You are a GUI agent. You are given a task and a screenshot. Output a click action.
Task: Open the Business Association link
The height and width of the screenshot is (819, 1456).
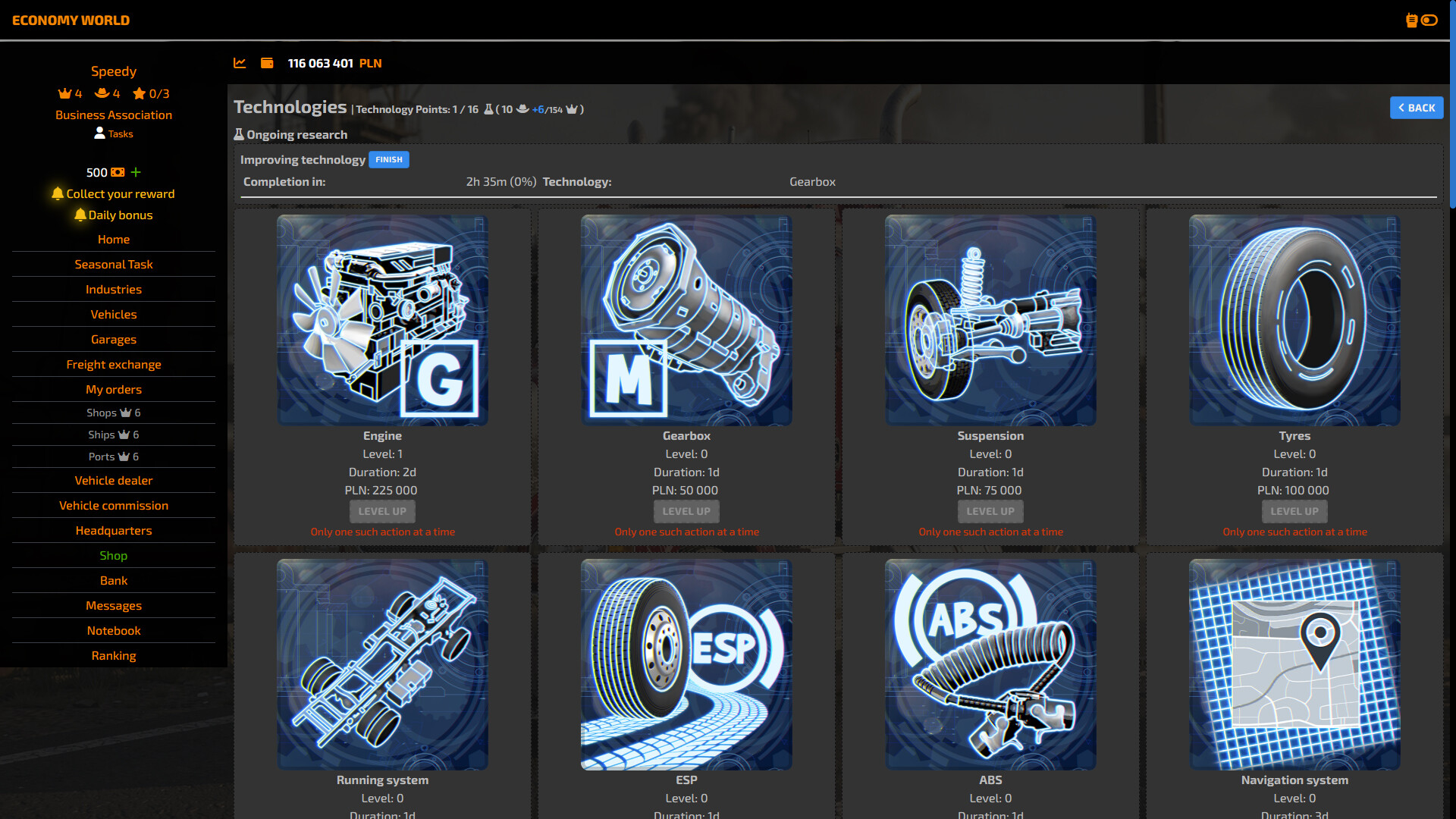[x=114, y=115]
